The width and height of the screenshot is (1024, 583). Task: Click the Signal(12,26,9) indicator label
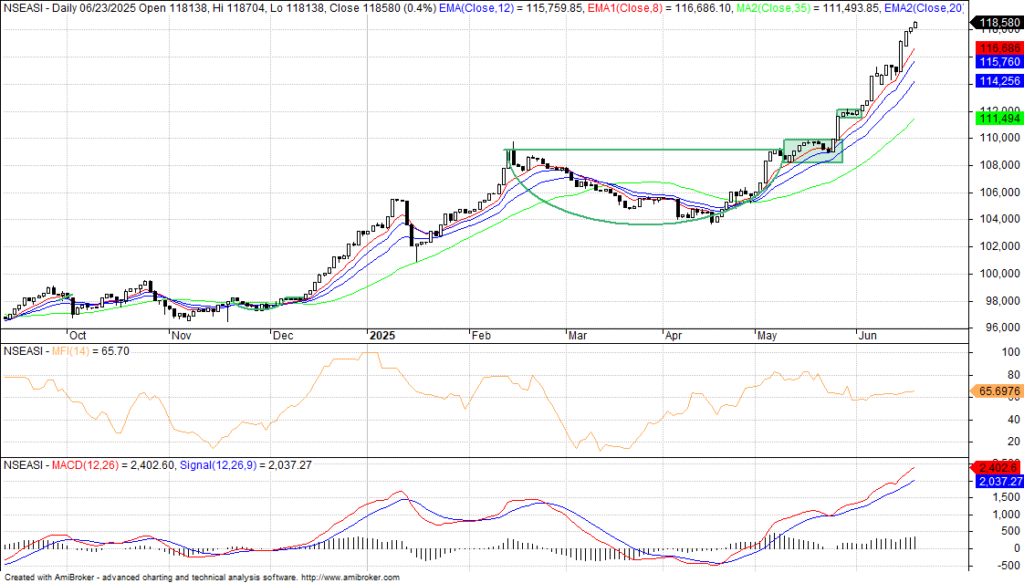219,465
